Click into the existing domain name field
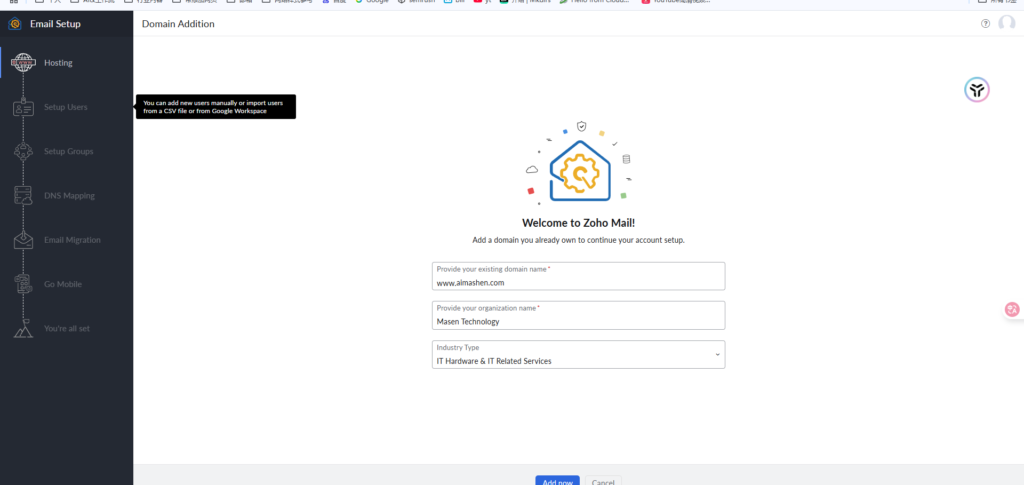The width and height of the screenshot is (1024, 485). pyautogui.click(x=579, y=276)
